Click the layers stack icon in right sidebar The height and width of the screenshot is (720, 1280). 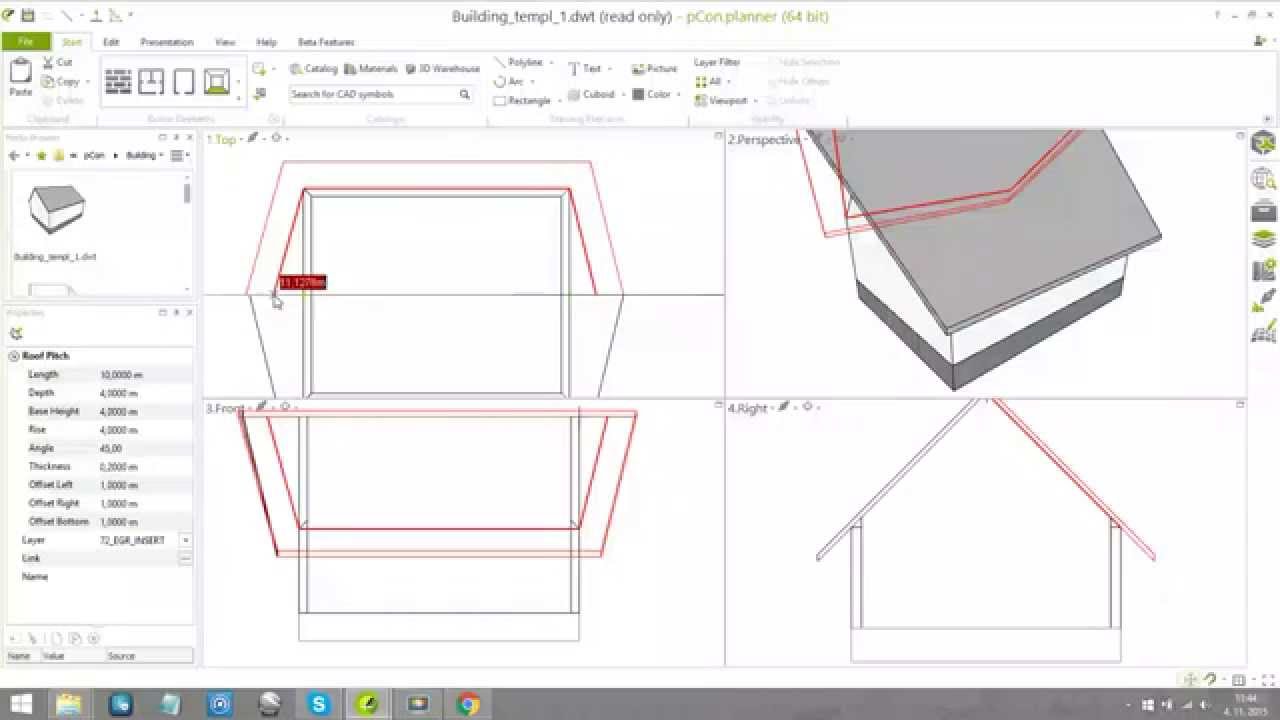[x=1264, y=240]
